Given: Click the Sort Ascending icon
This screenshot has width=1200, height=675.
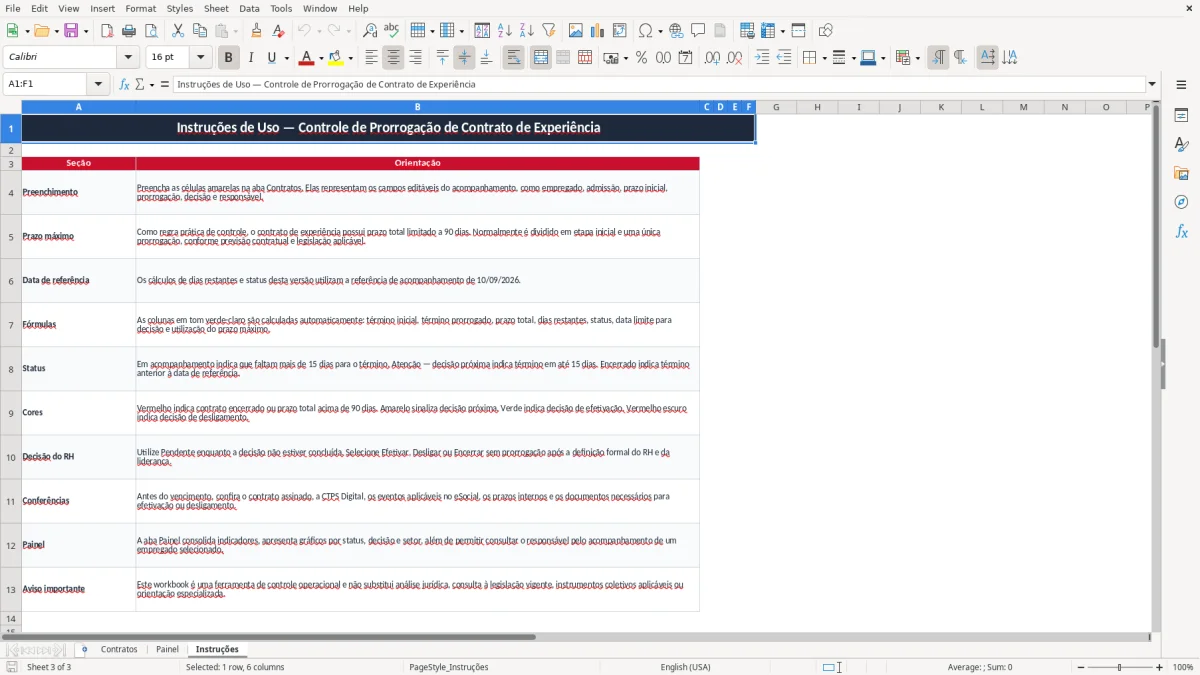Looking at the screenshot, I should [x=504, y=31].
